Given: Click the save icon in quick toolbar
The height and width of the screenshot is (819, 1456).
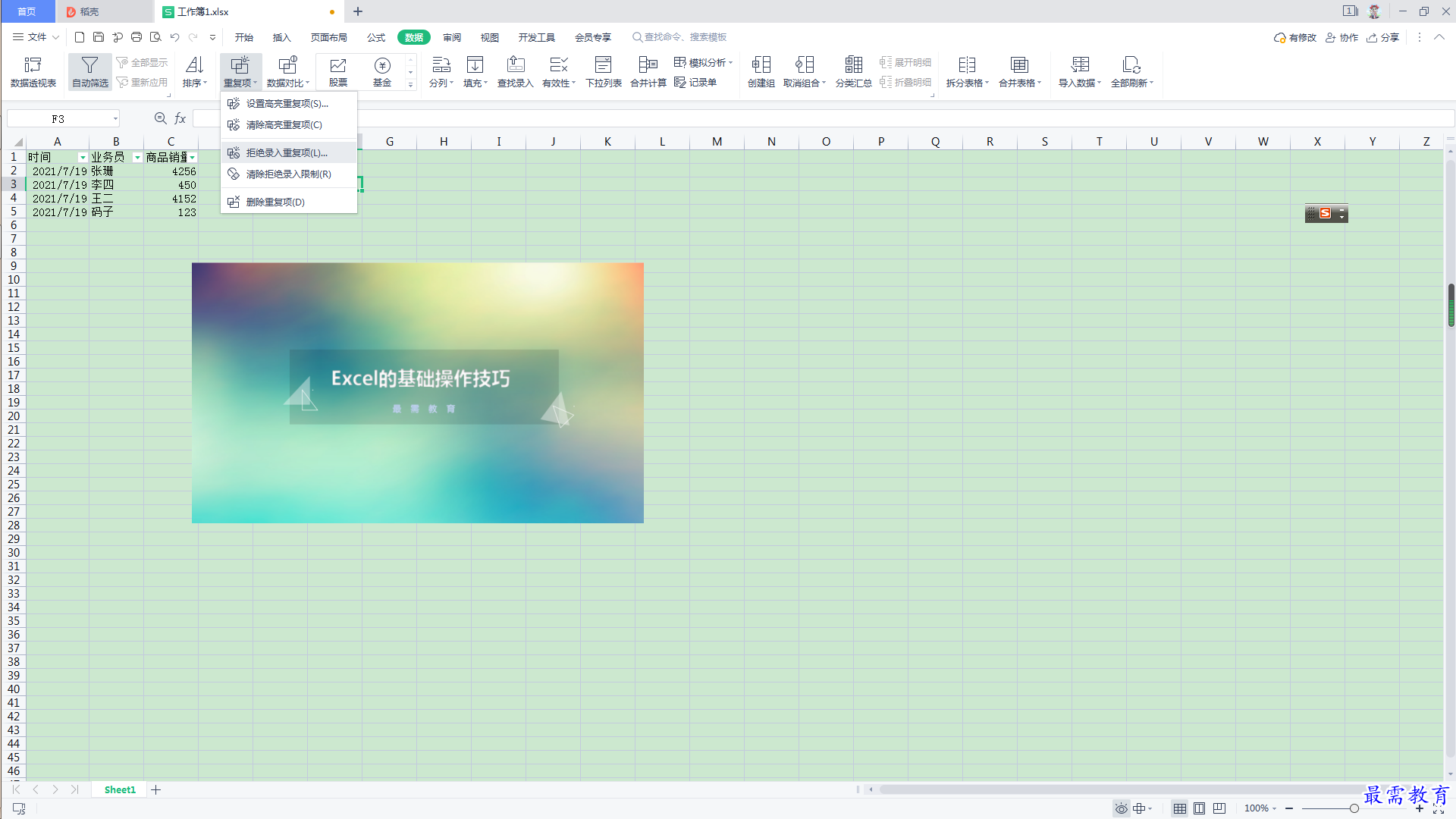Looking at the screenshot, I should (x=99, y=37).
